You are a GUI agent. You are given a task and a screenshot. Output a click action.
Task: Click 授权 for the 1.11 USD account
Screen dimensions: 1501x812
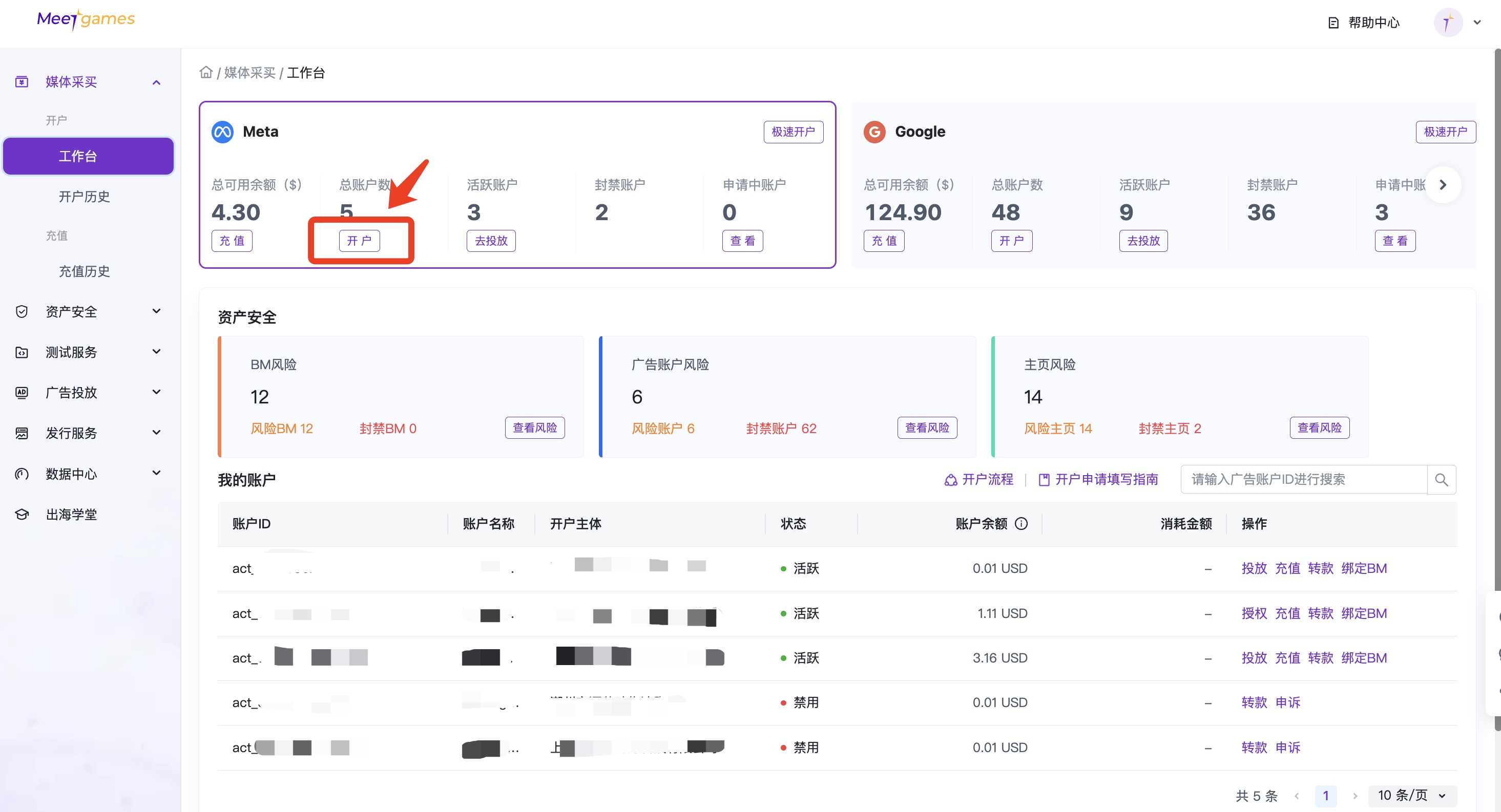tap(1254, 613)
